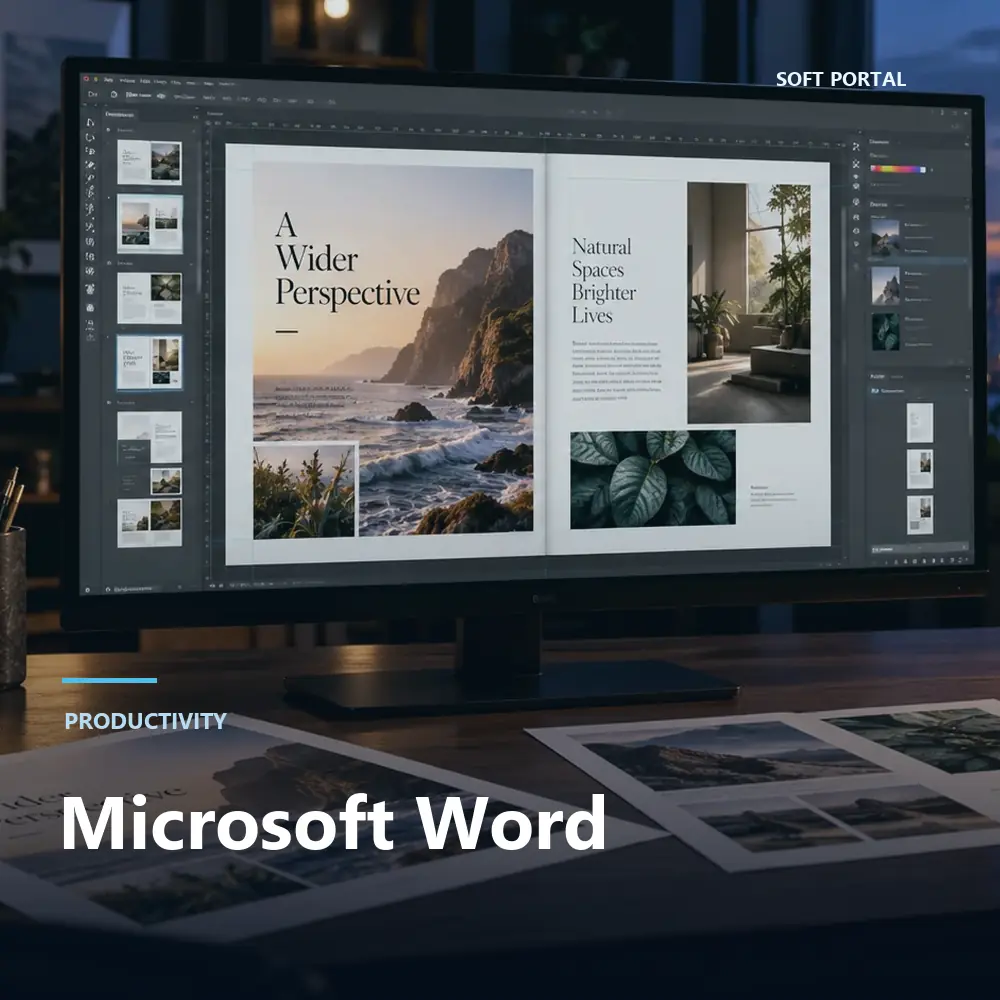
Task: Select the body paragraph under the Natural Spaces heading
Action: click(616, 371)
